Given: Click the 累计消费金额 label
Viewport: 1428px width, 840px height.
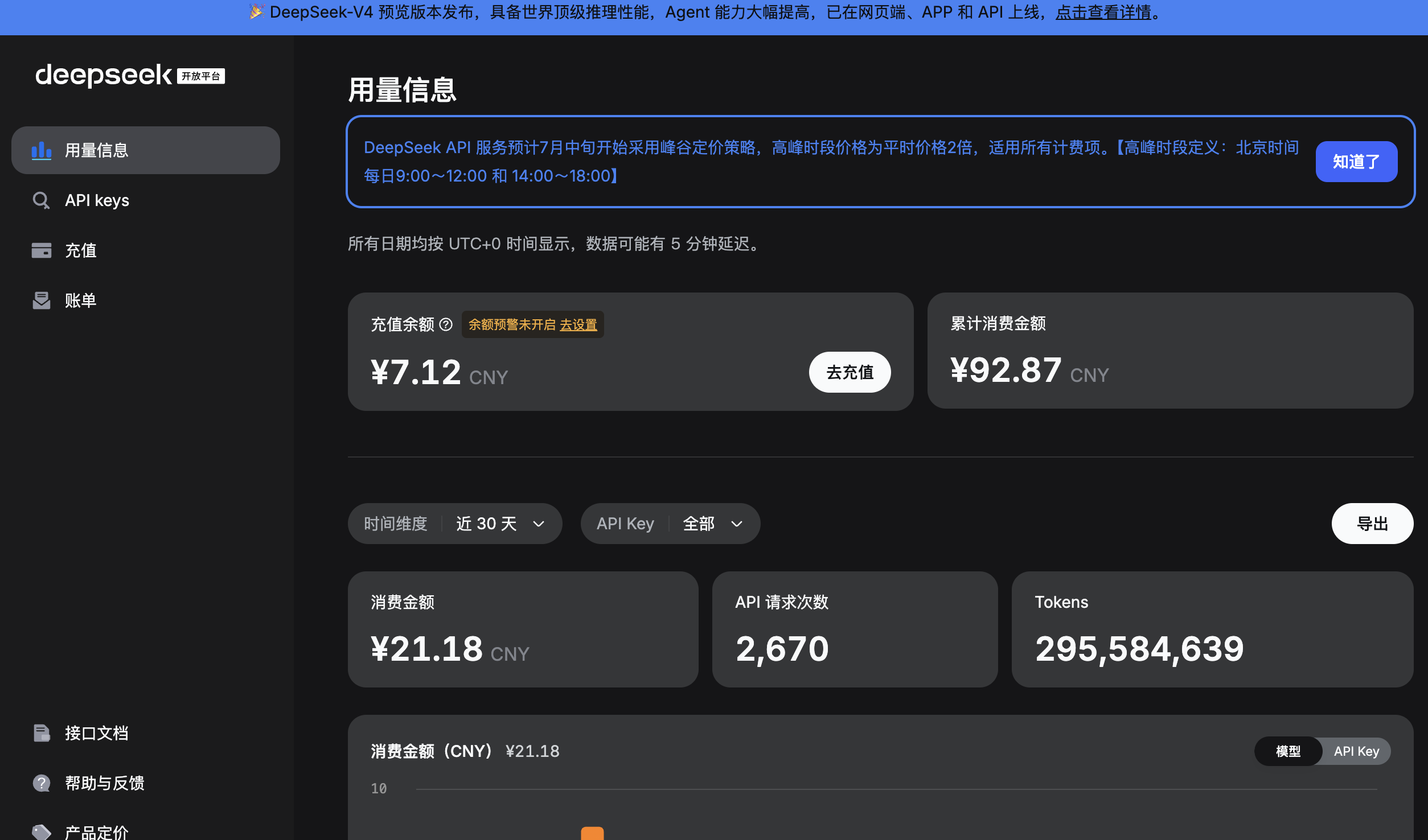Looking at the screenshot, I should tap(998, 324).
